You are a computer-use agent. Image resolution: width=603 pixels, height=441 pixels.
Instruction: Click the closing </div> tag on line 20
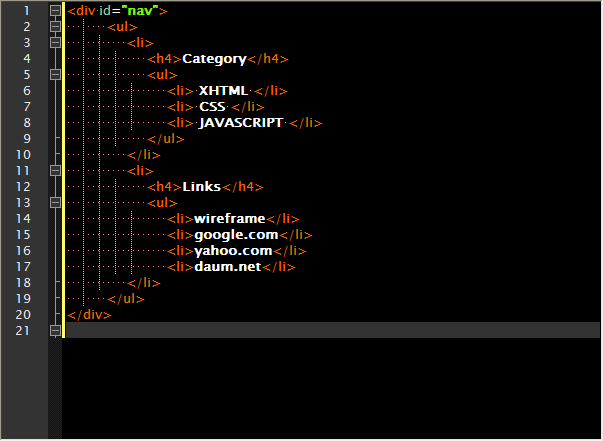(89, 315)
